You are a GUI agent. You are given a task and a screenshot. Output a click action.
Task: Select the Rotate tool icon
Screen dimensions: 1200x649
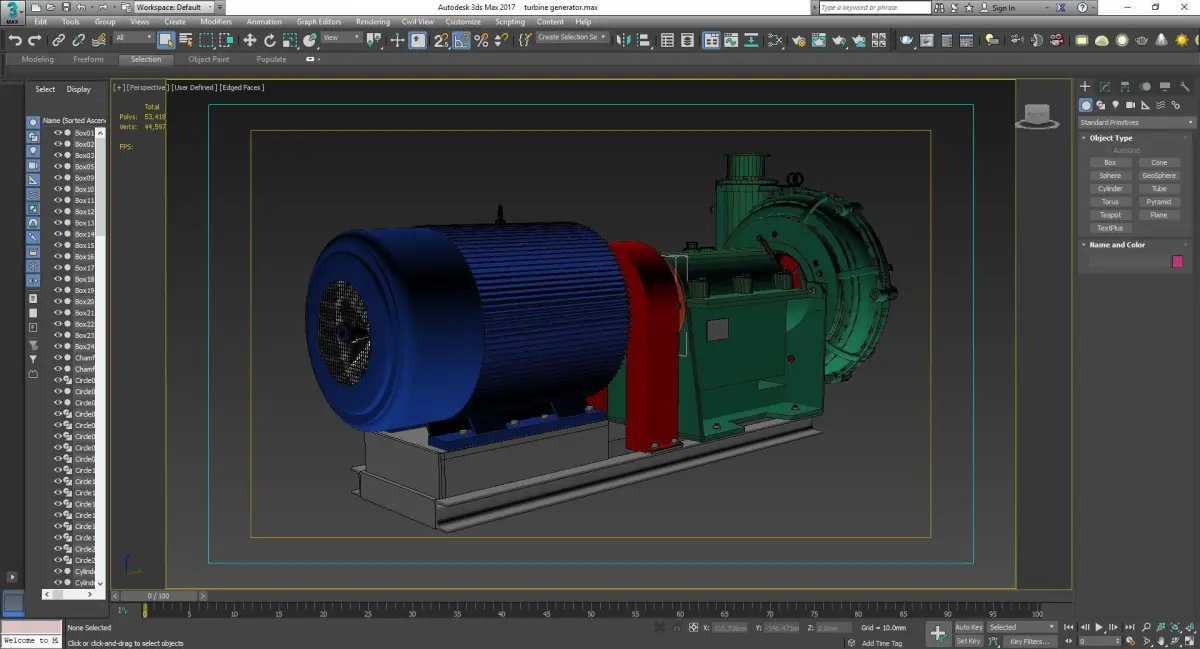click(270, 40)
